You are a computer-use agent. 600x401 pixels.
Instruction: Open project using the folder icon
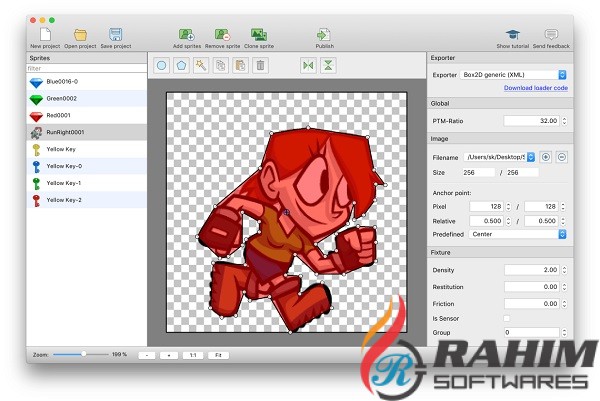(x=80, y=34)
